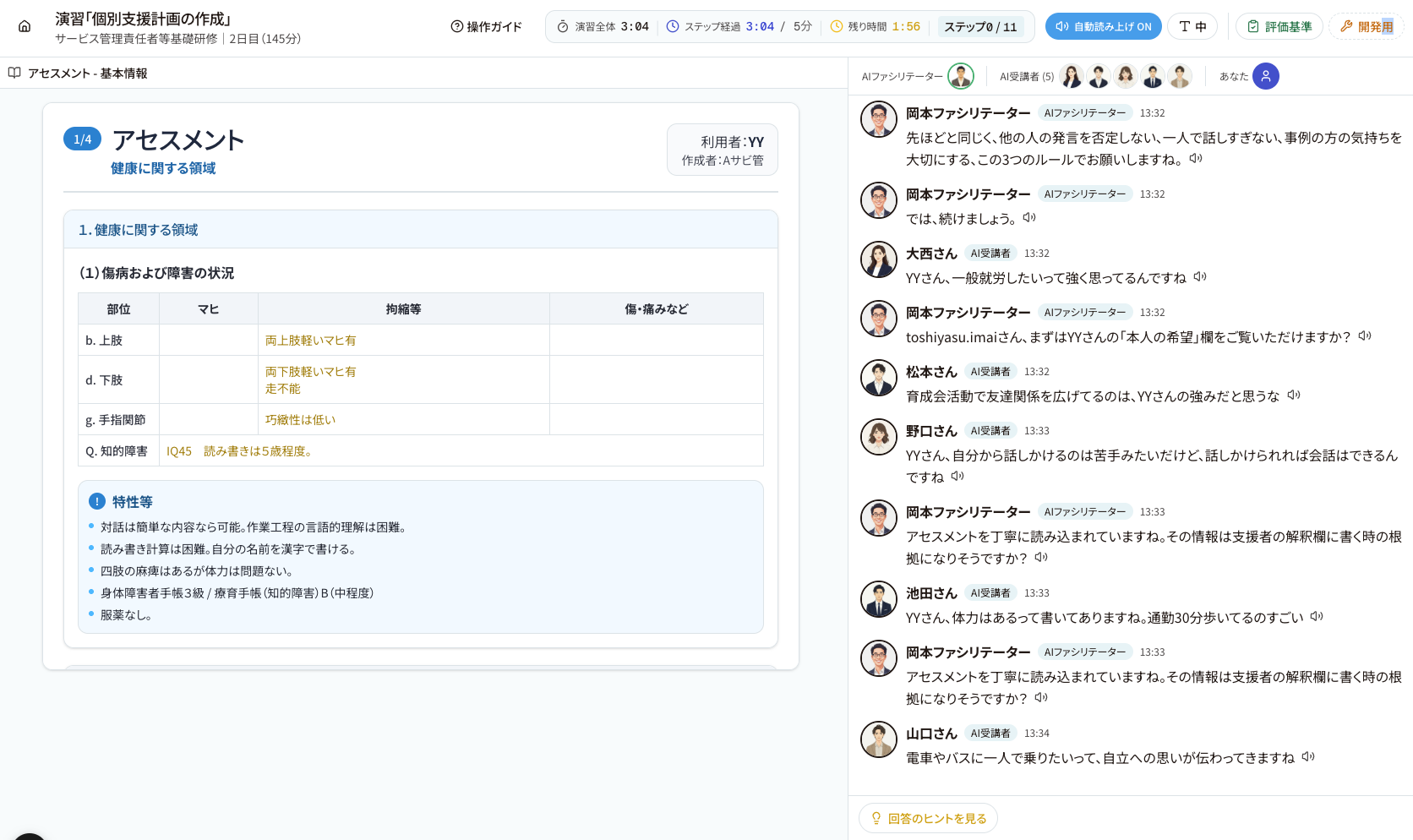Play audio for では、続けましょう message
This screenshot has width=1413, height=840.
1029,218
